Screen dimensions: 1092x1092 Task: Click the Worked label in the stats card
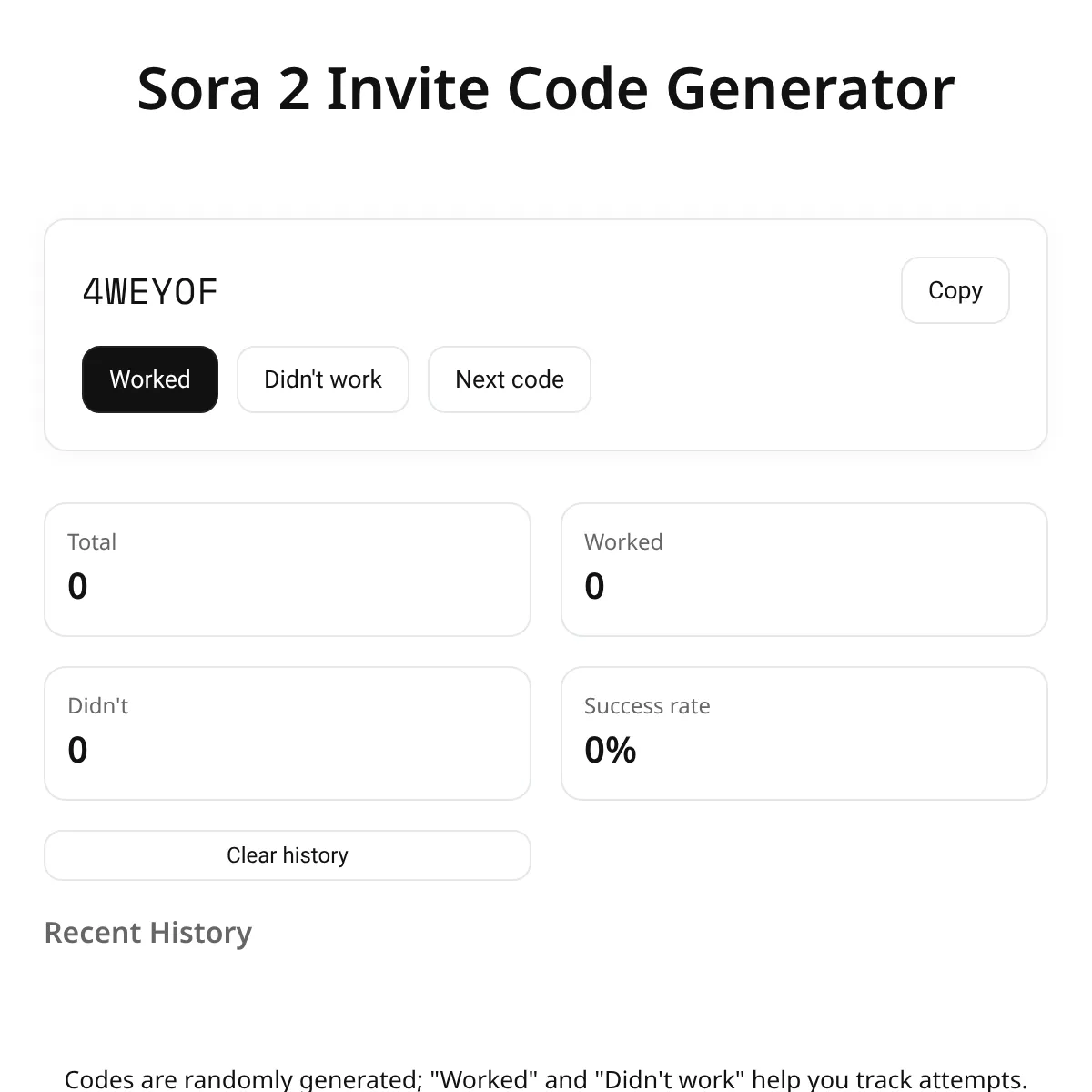click(623, 541)
